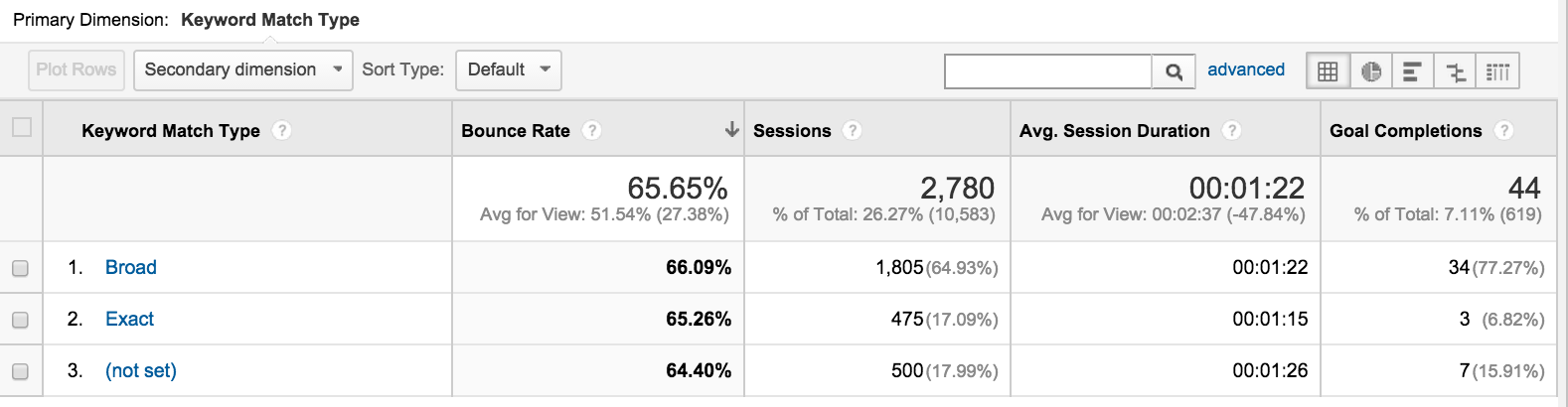Switch to the Pivot table view
This screenshot has width=1568, height=407.
pos(1498,71)
